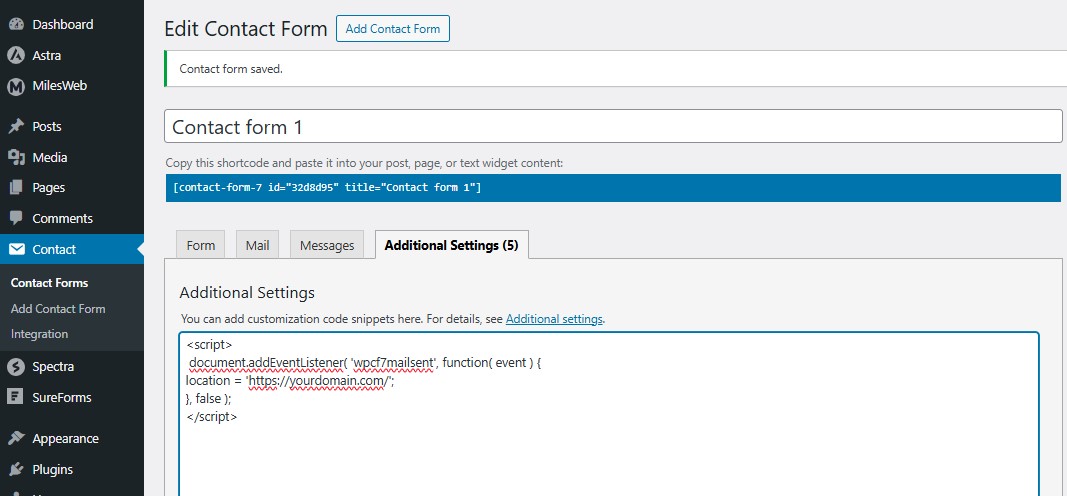Click the opening <script> line
The width and height of the screenshot is (1067, 496).
point(209,345)
